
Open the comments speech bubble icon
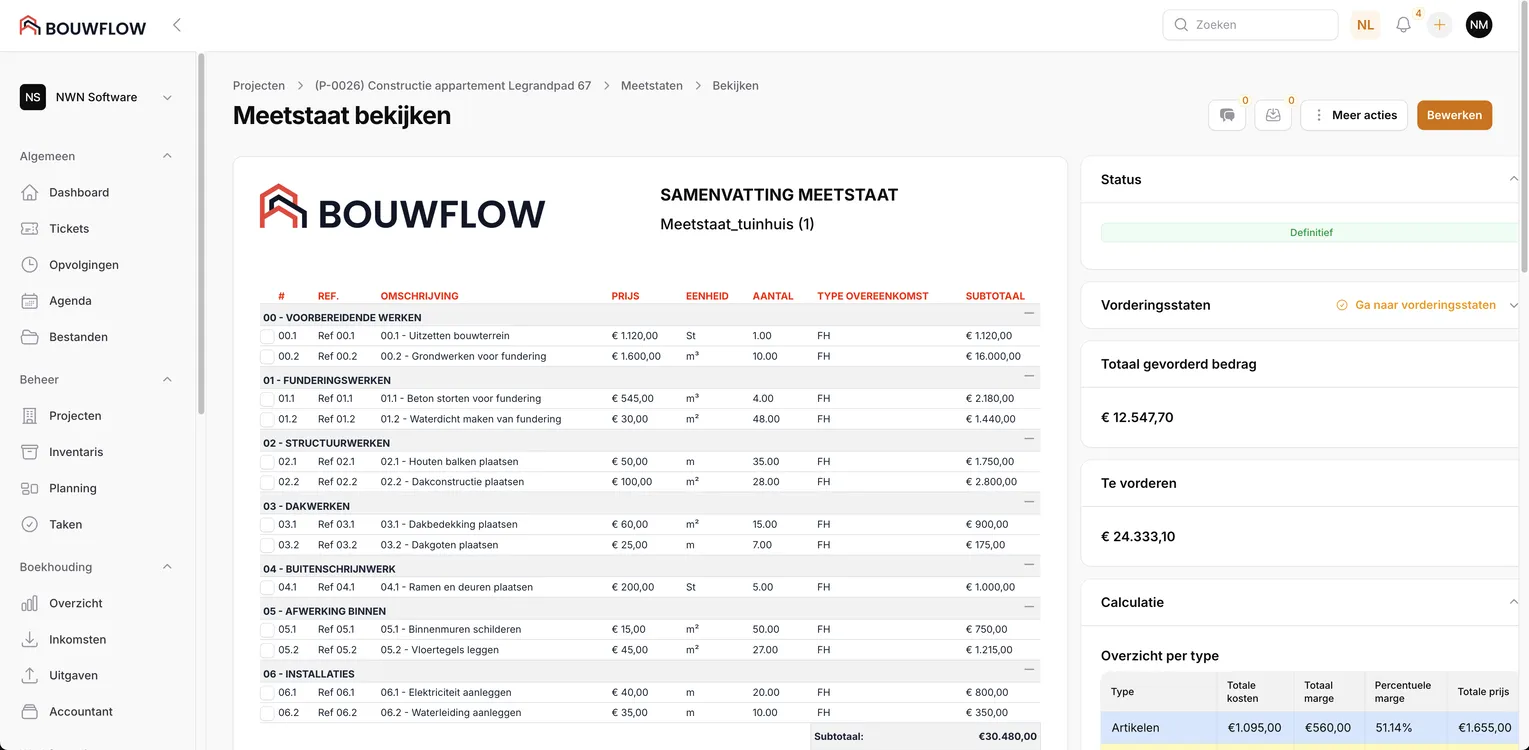[x=1227, y=115]
